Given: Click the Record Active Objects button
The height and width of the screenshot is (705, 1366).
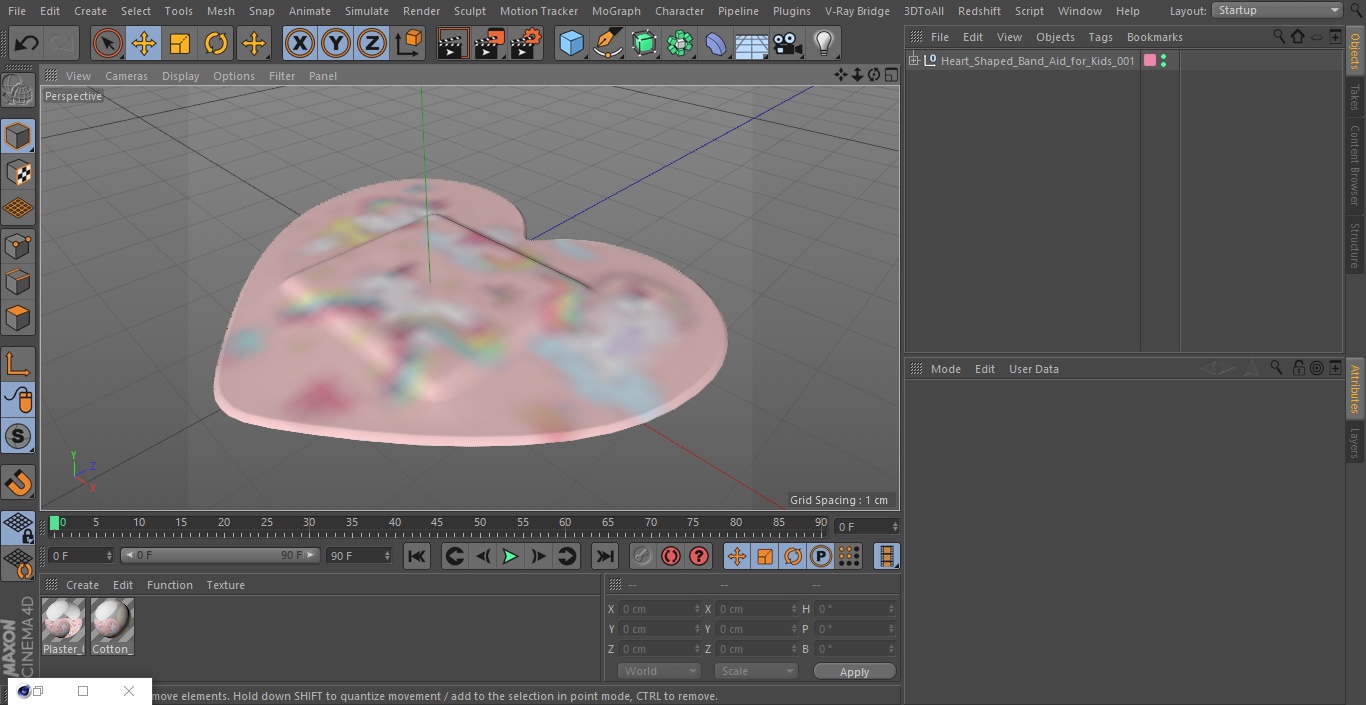Looking at the screenshot, I should [x=642, y=556].
